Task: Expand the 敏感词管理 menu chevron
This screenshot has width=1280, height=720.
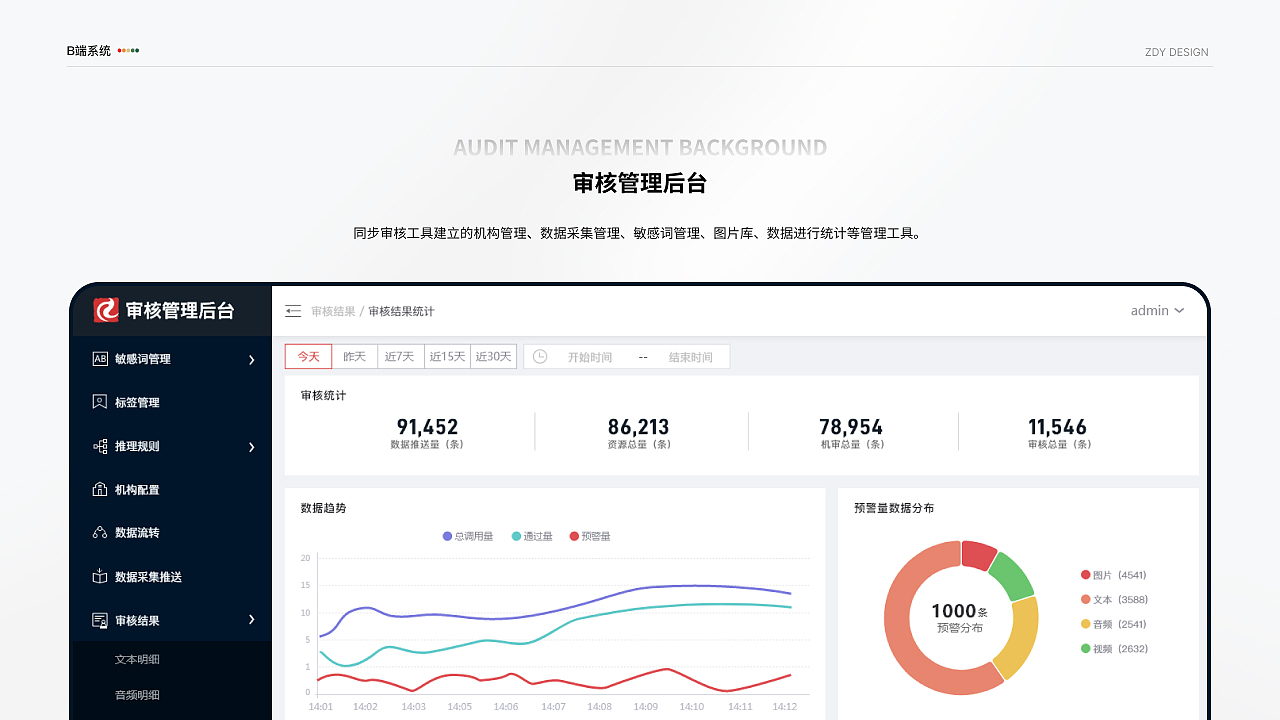Action: [252, 358]
